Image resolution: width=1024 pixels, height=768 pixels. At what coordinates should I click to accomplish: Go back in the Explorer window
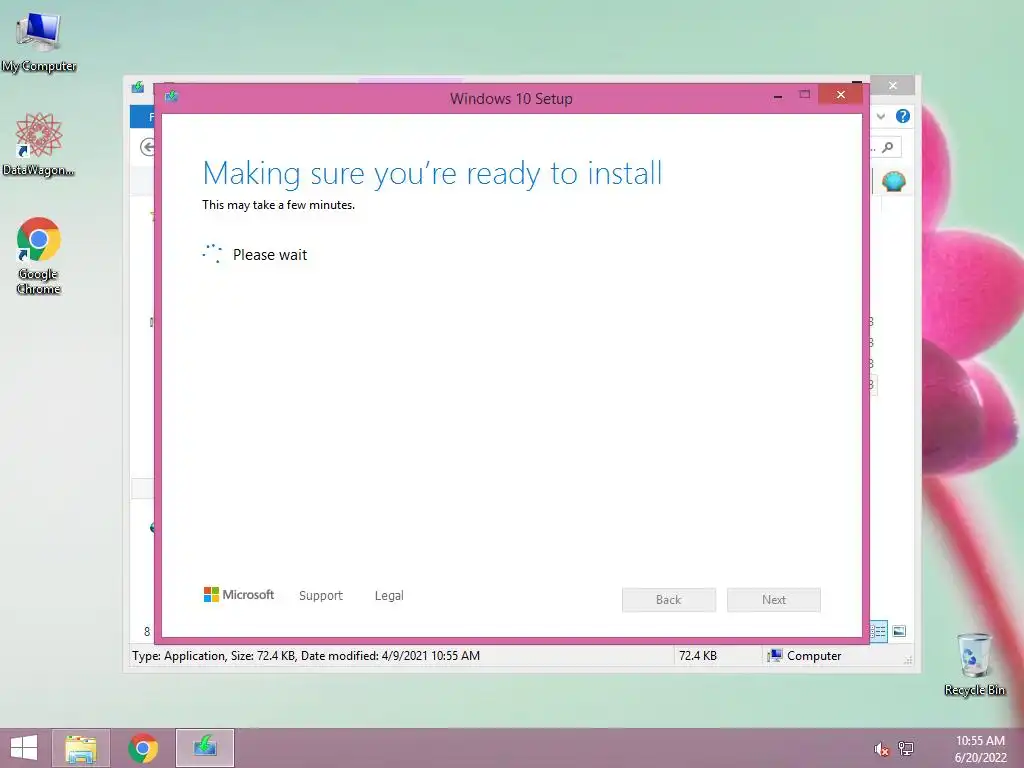[x=148, y=147]
